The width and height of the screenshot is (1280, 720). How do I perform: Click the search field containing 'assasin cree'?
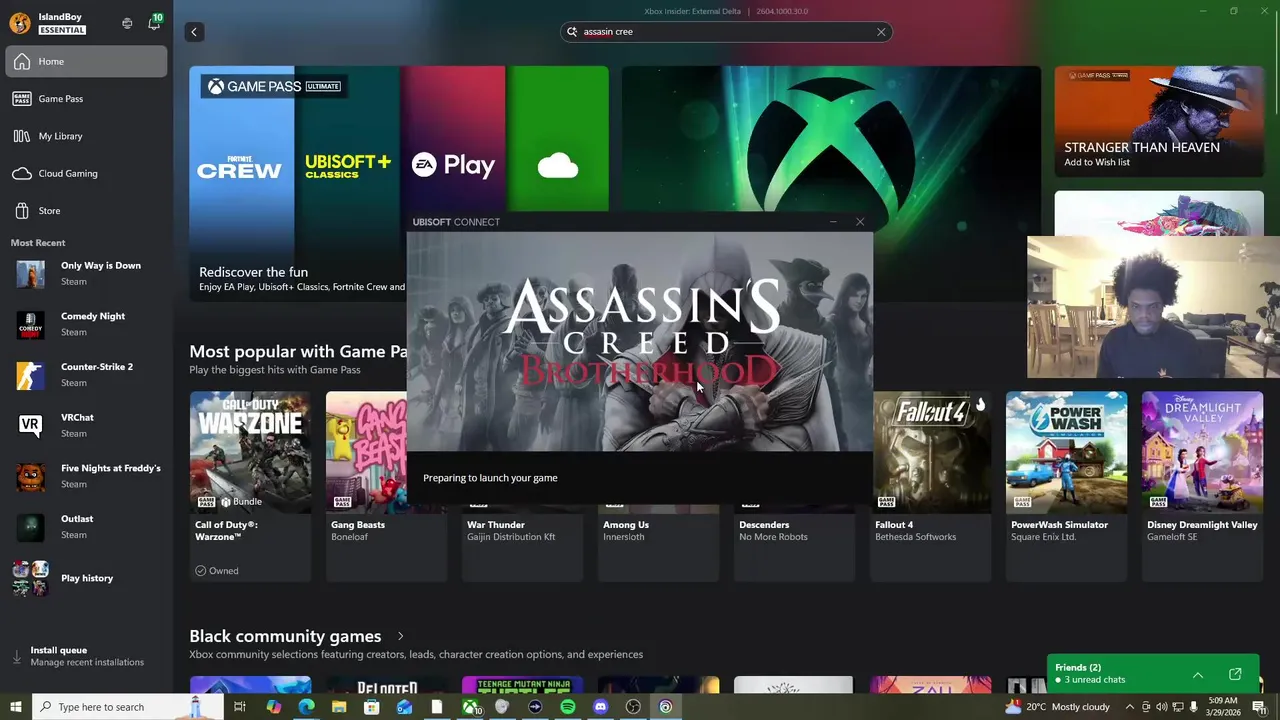click(x=726, y=32)
